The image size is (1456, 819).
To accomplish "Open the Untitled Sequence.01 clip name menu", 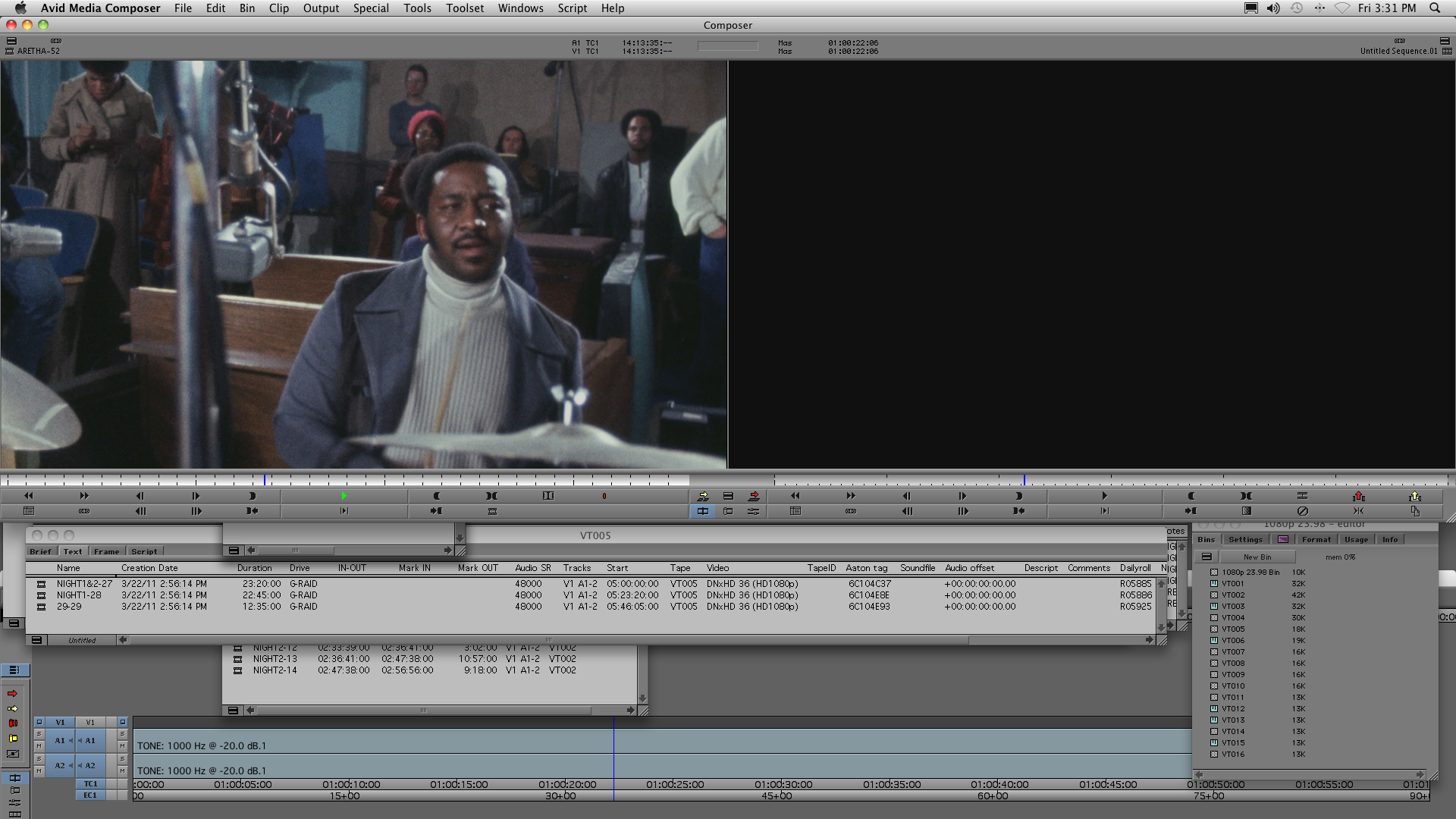I will [1398, 51].
